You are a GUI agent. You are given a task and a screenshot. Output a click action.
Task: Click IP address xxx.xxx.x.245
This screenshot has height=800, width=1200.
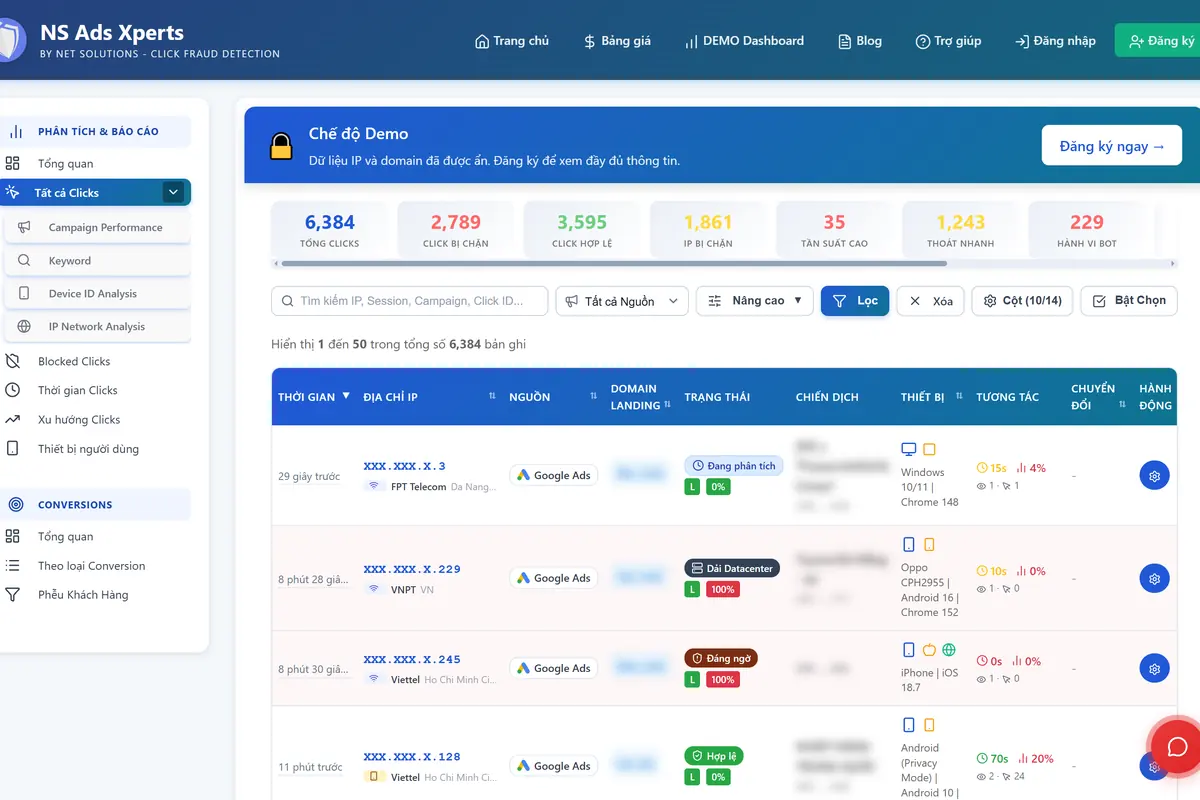tap(412, 659)
